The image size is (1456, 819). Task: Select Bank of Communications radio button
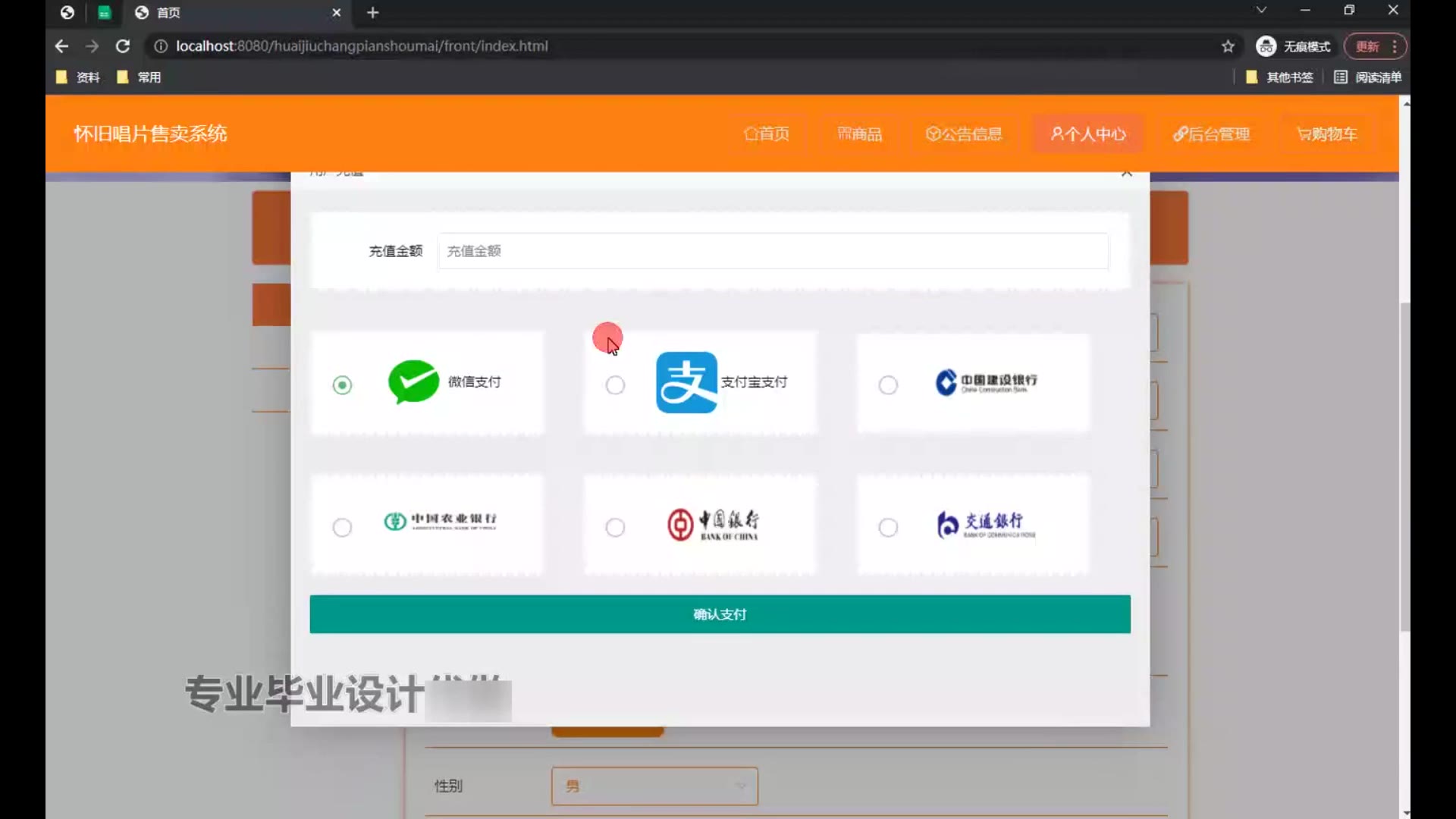[888, 527]
